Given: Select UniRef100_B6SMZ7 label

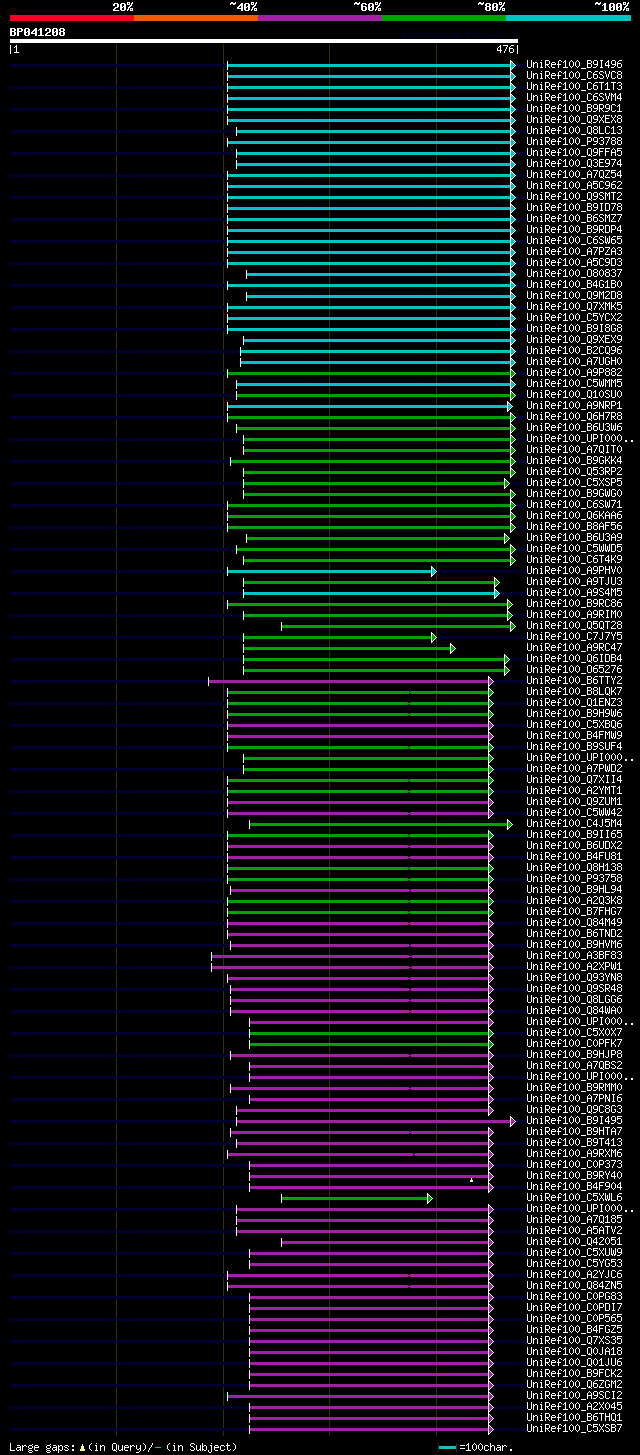Looking at the screenshot, I should pos(575,218).
